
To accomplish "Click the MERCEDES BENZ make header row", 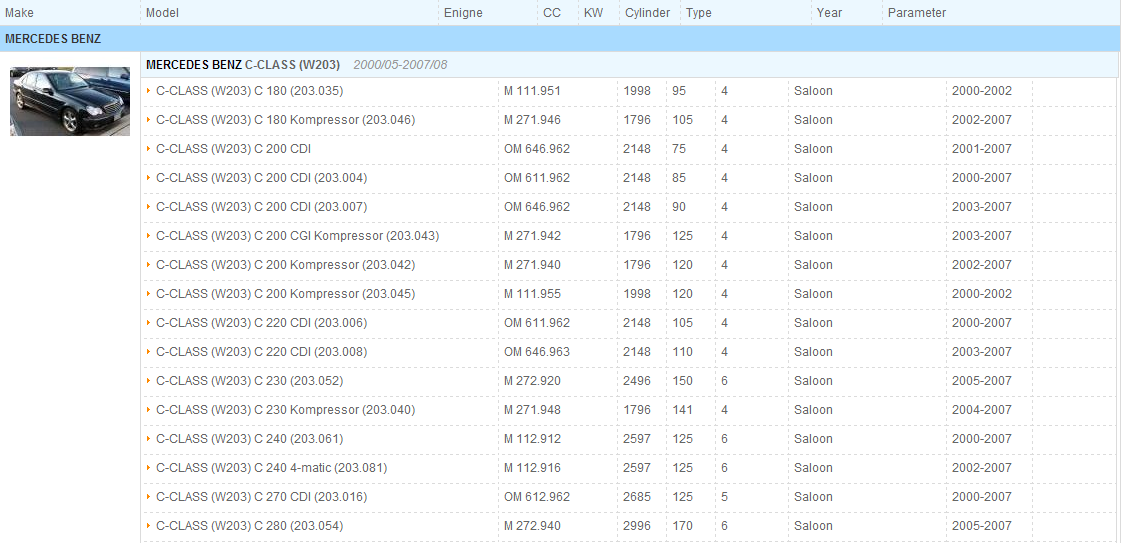I will tap(562, 39).
